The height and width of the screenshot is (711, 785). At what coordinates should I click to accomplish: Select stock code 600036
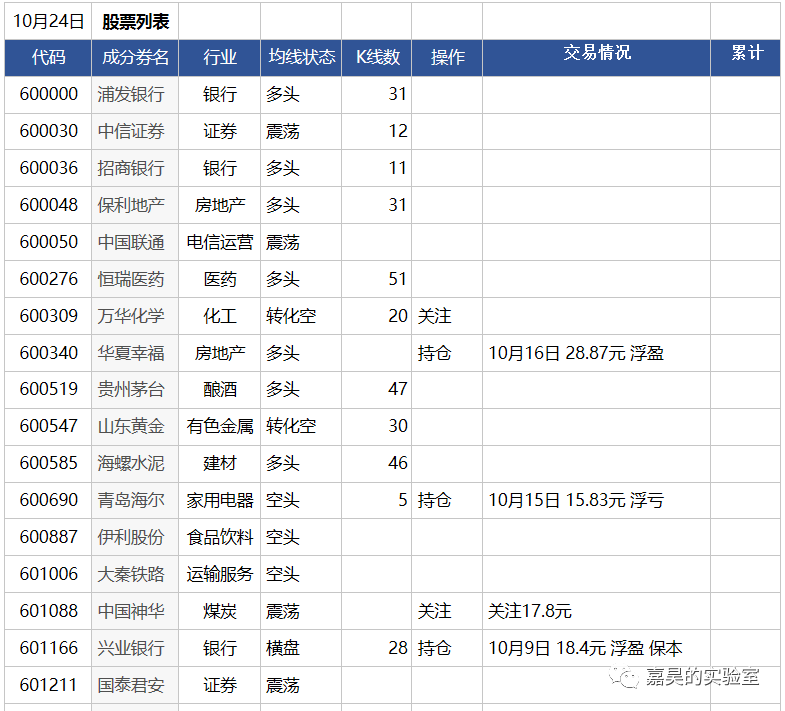[48, 168]
